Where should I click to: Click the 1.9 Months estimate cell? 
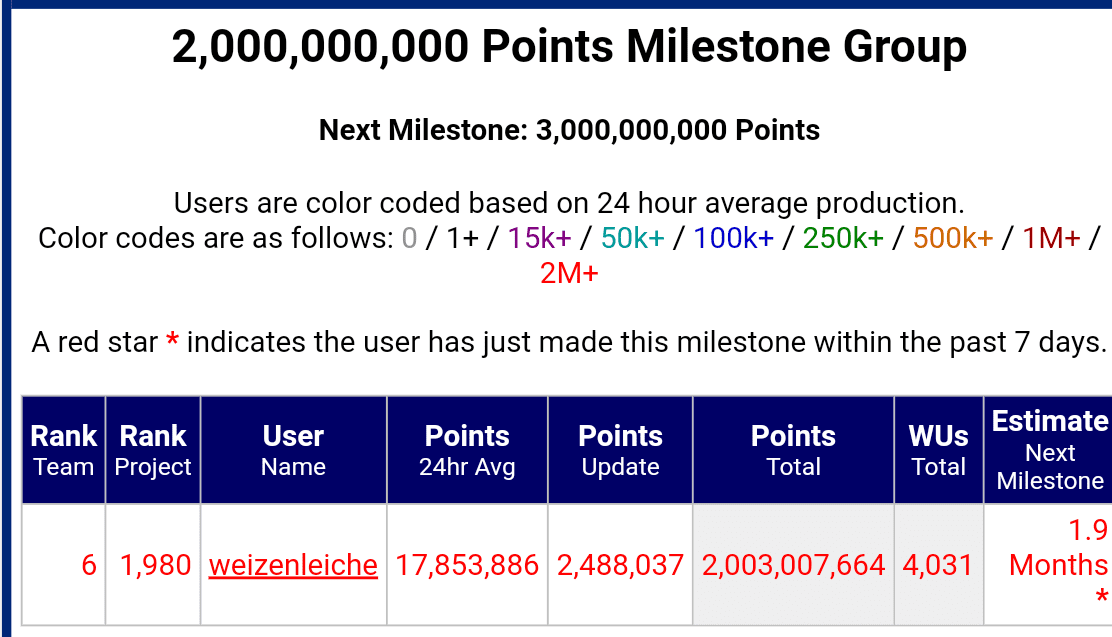coord(1048,565)
